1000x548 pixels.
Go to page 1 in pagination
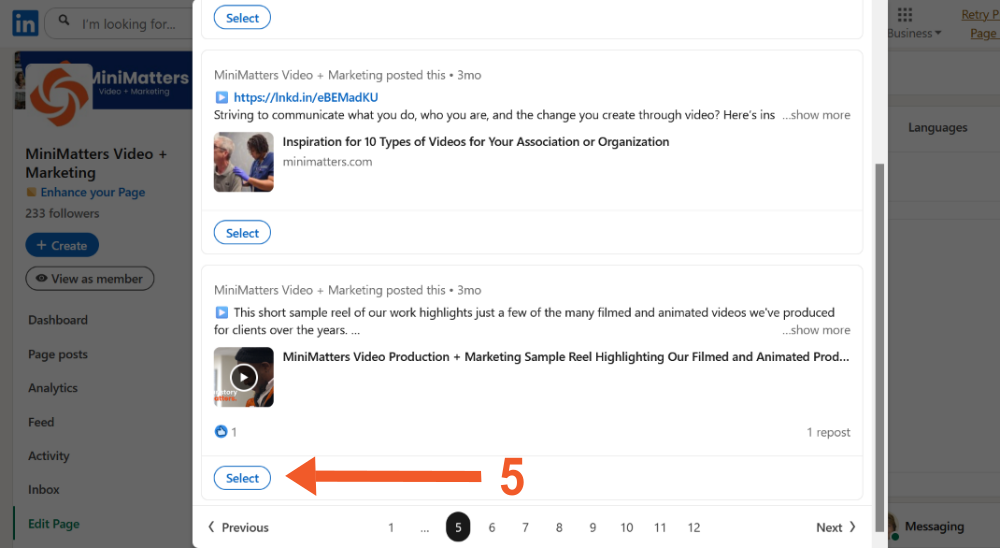[391, 528]
